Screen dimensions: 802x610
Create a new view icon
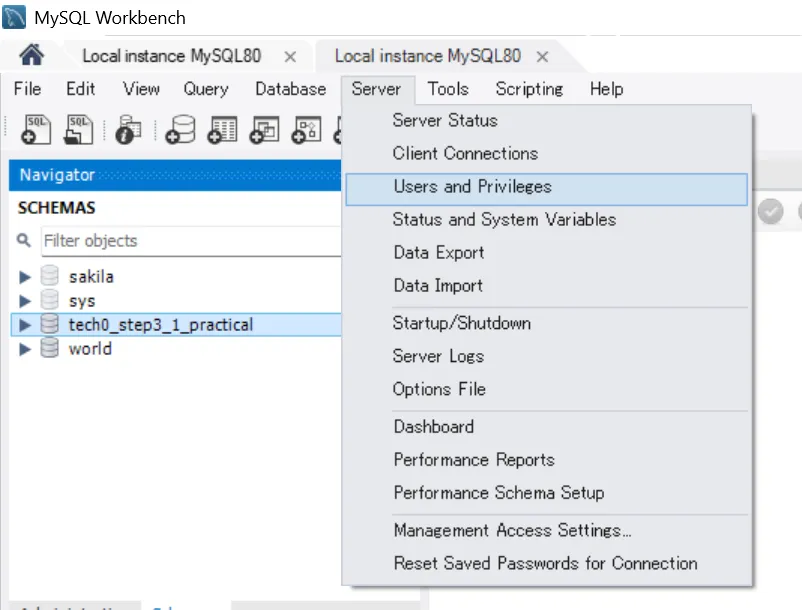[x=264, y=129]
